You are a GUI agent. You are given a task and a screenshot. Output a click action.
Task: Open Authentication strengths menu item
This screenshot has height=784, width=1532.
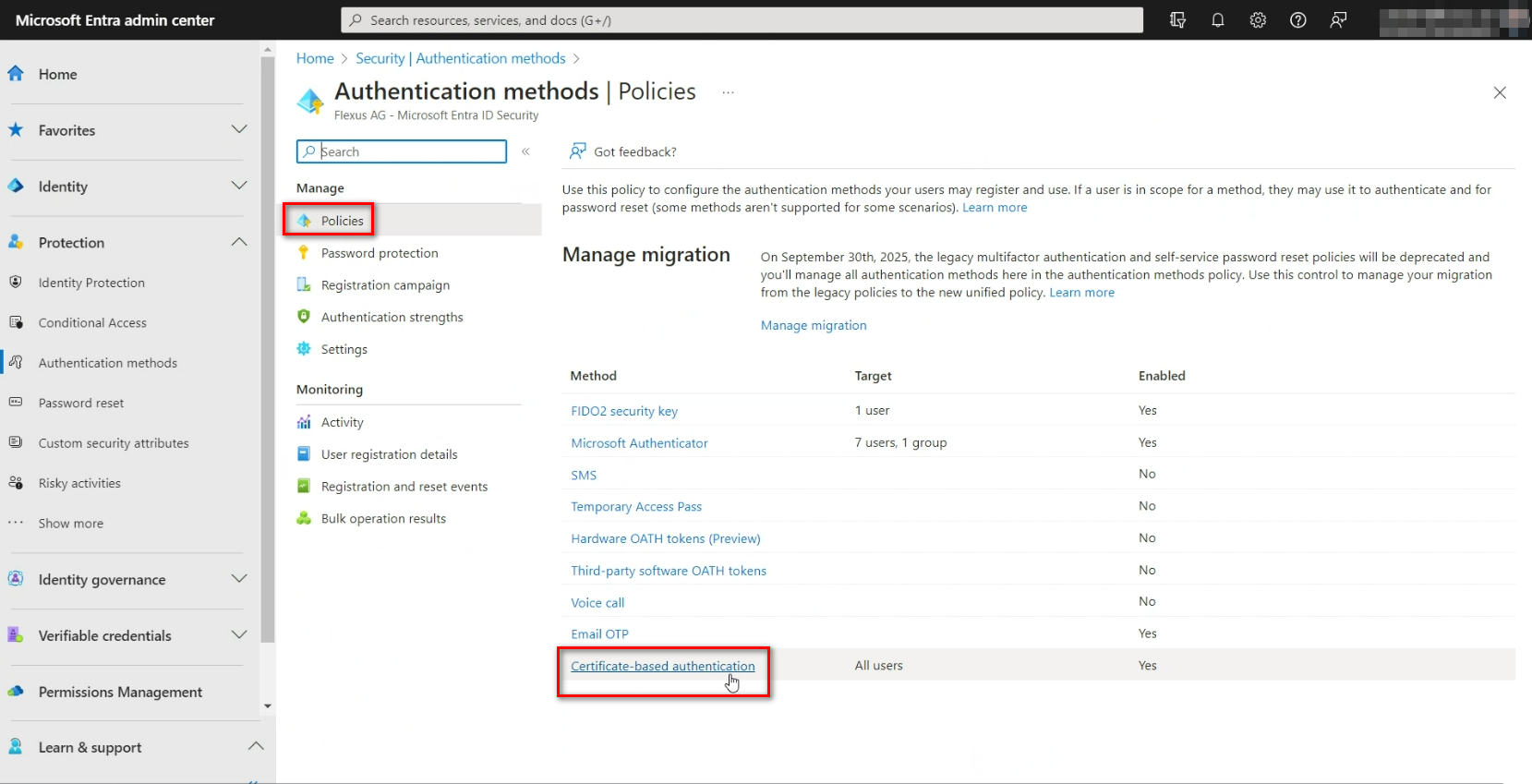[392, 318]
